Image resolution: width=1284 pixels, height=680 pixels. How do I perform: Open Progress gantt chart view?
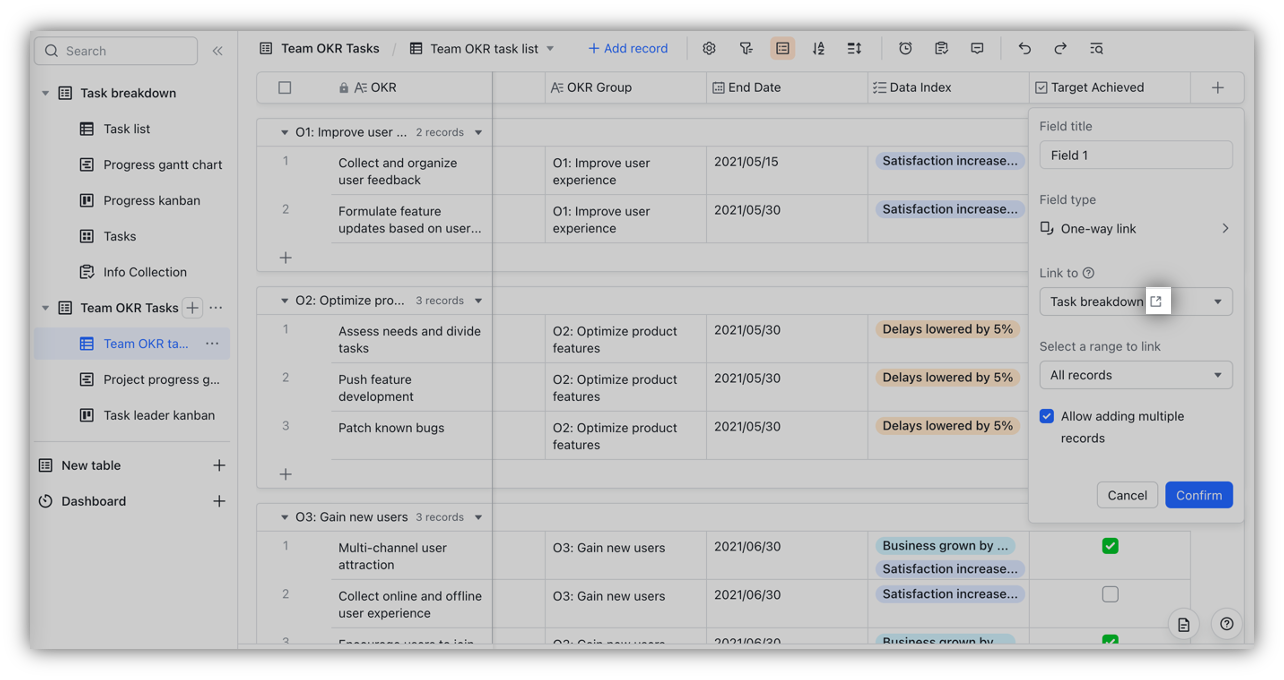tap(162, 165)
